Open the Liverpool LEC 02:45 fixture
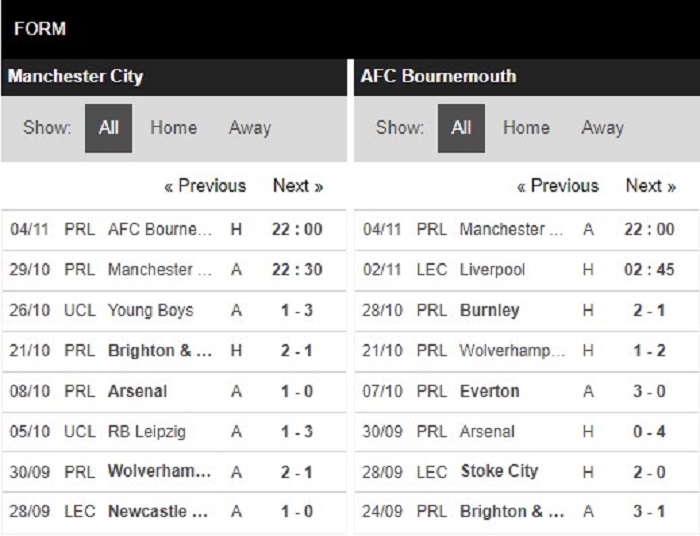Image resolution: width=700 pixels, height=536 pixels. point(527,270)
